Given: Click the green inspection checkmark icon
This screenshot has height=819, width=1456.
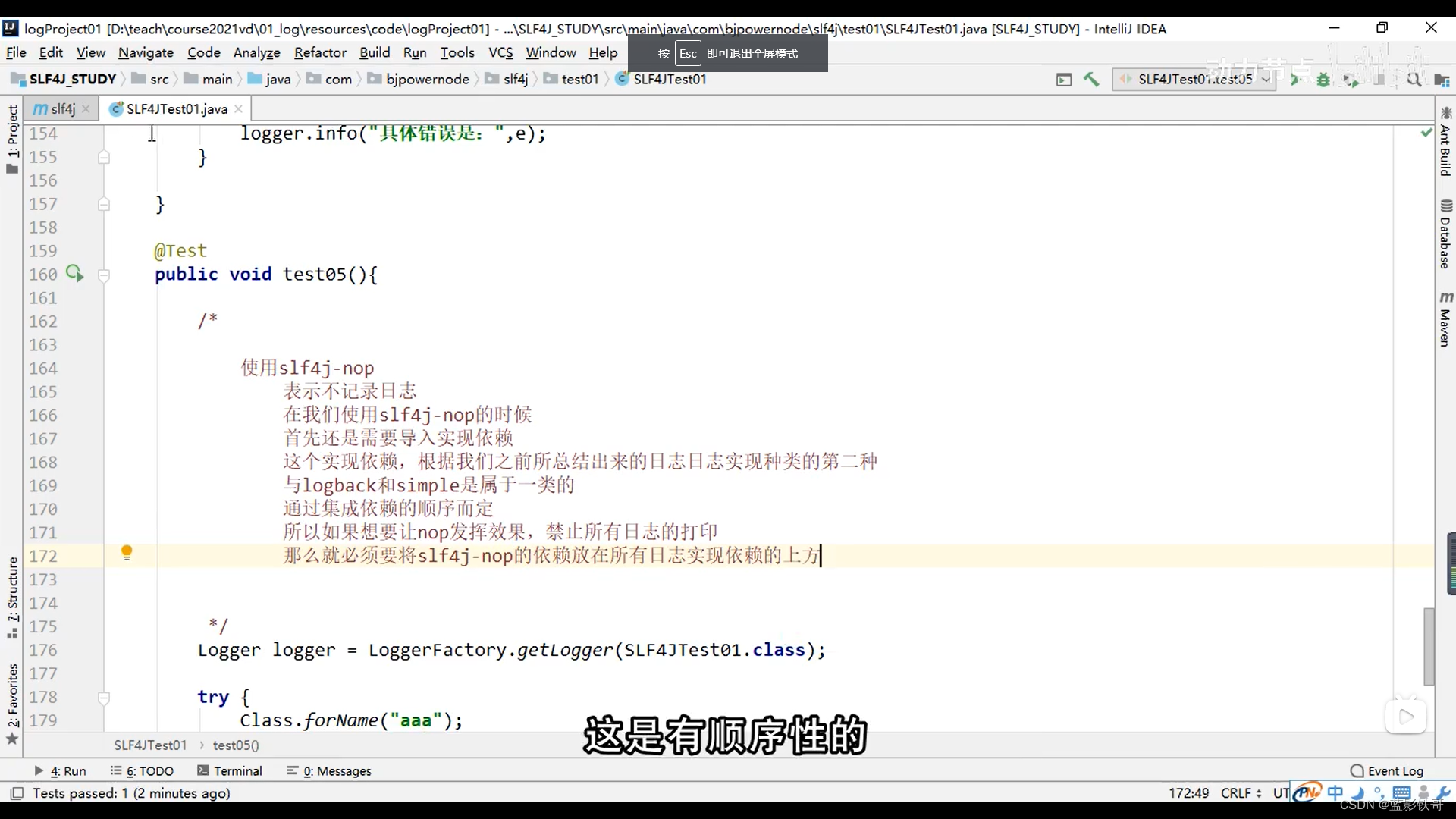Looking at the screenshot, I should [1426, 133].
